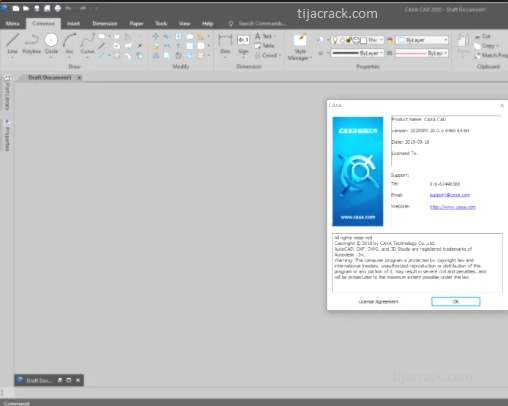Screen dimensions: 508x406
Task: Open the color ByLayer dropdown
Action: [446, 40]
